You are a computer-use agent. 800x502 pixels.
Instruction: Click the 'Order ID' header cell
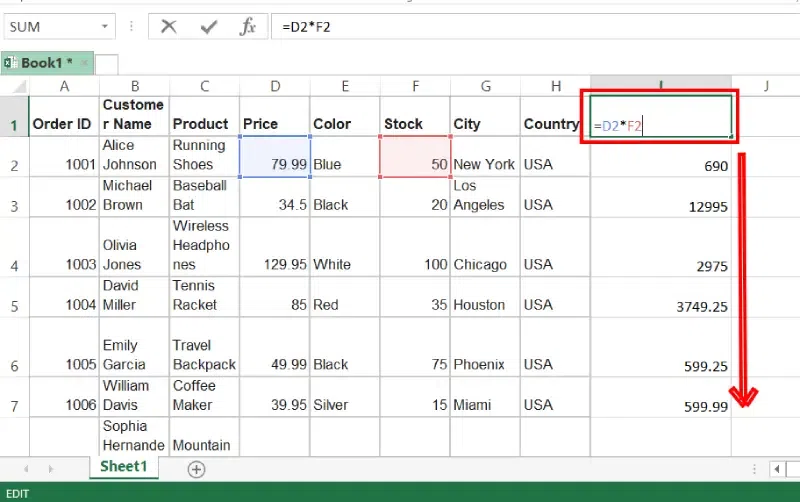[64, 116]
